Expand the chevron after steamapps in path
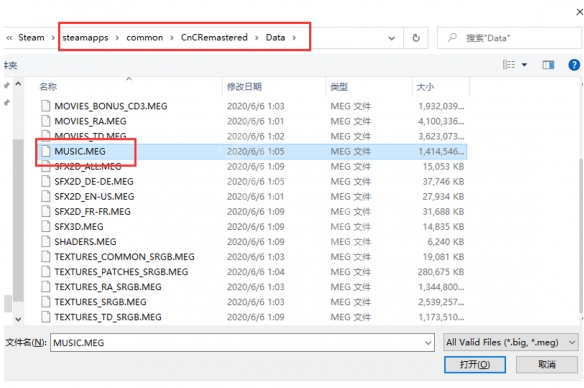This screenshot has height=388, width=584. click(x=117, y=38)
